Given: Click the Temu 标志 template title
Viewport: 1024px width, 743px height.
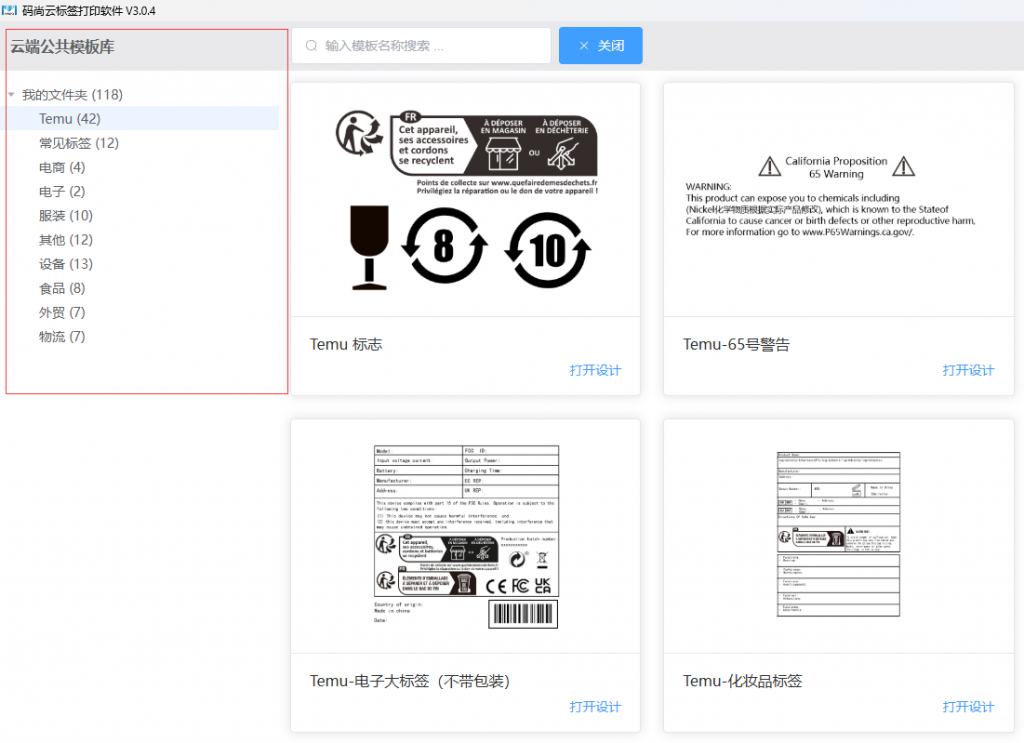Looking at the screenshot, I should [346, 344].
